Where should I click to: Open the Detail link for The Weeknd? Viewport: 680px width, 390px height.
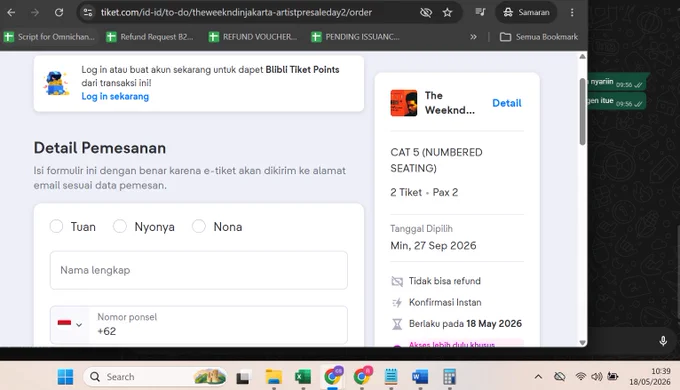[x=507, y=103]
